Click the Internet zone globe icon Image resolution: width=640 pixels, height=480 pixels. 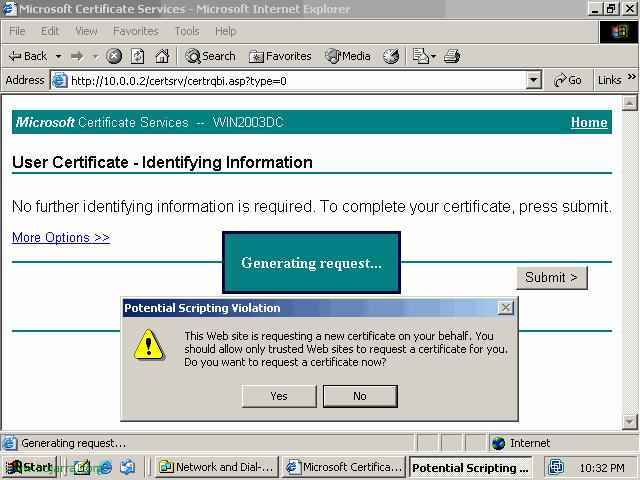(499, 443)
